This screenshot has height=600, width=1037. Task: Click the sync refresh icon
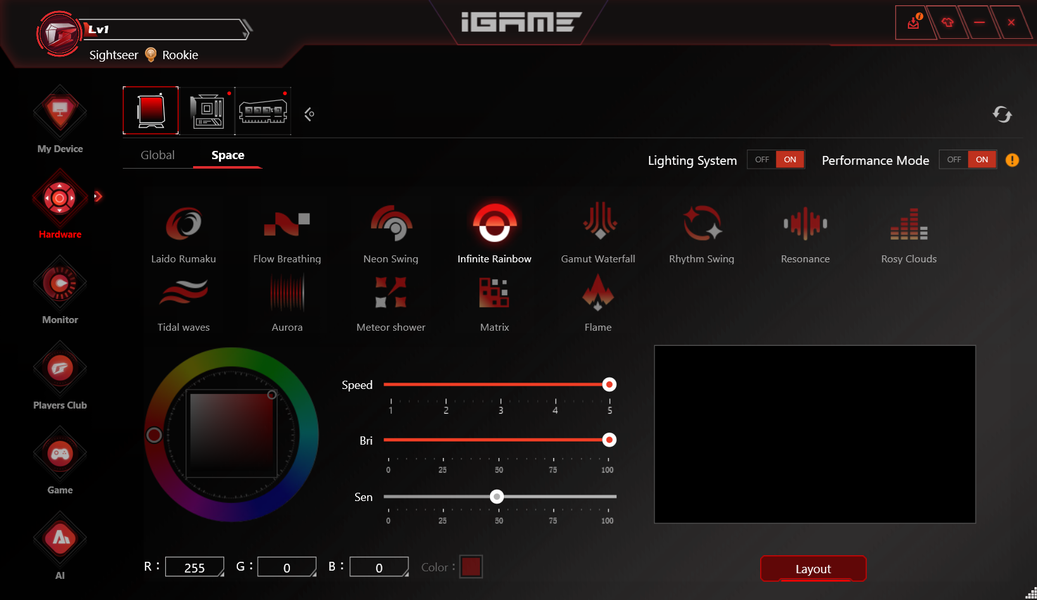pyautogui.click(x=1002, y=114)
